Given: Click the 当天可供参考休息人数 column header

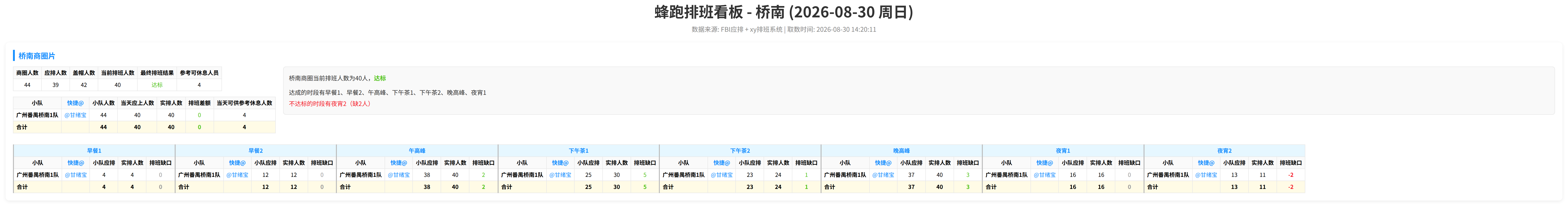Looking at the screenshot, I should (x=244, y=103).
